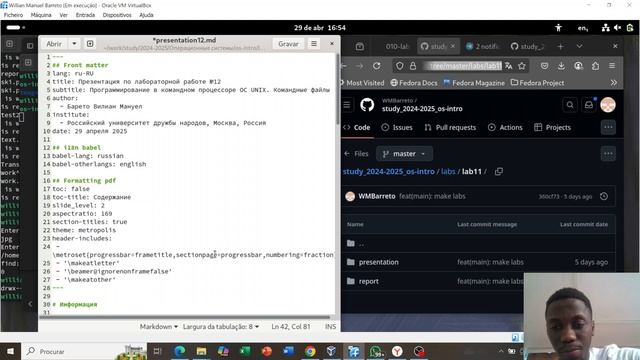The height and width of the screenshot is (360, 640).
Task: Open Firefox extensions puzzle icon
Action: [595, 66]
